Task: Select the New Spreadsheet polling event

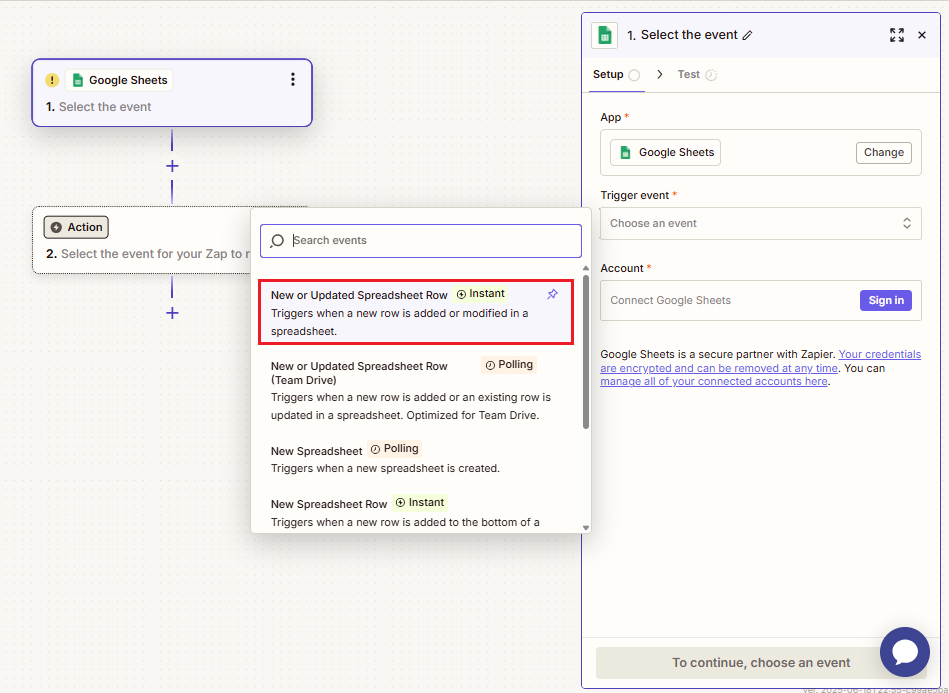Action: click(x=416, y=459)
